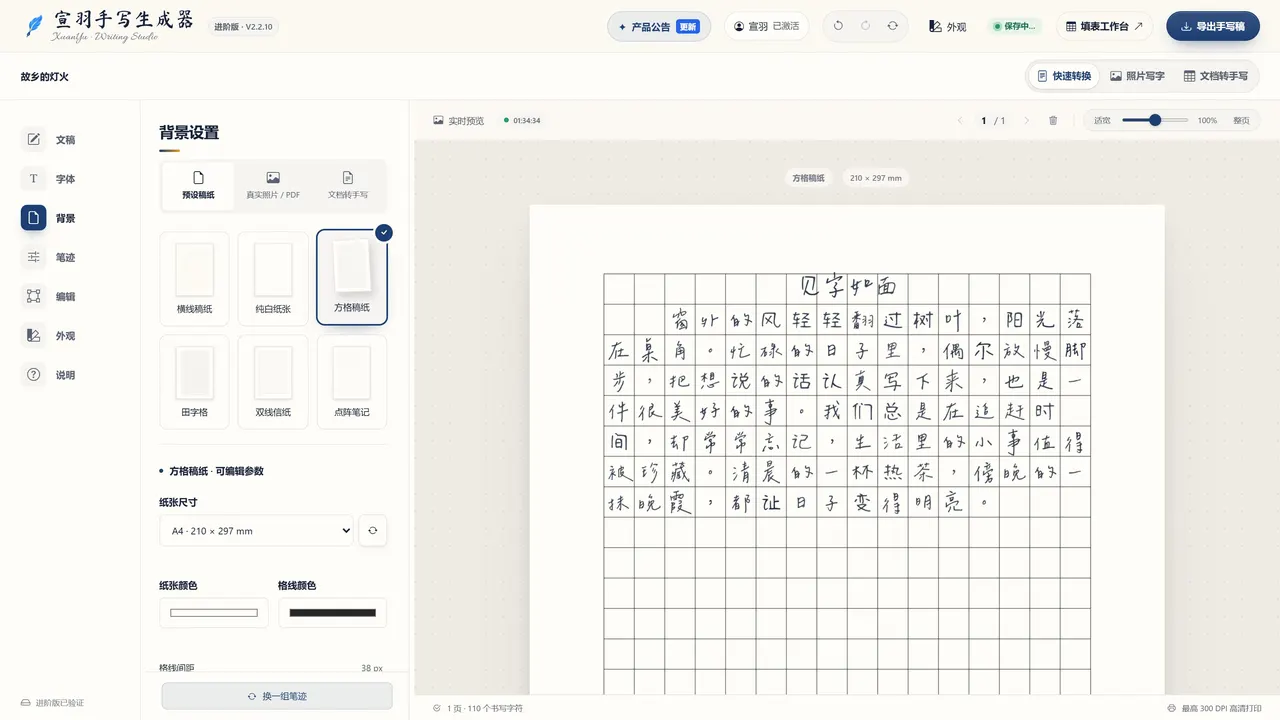This screenshot has width=1280, height=720.
Task: Click the 导出手写稿 export button
Action: (1213, 26)
